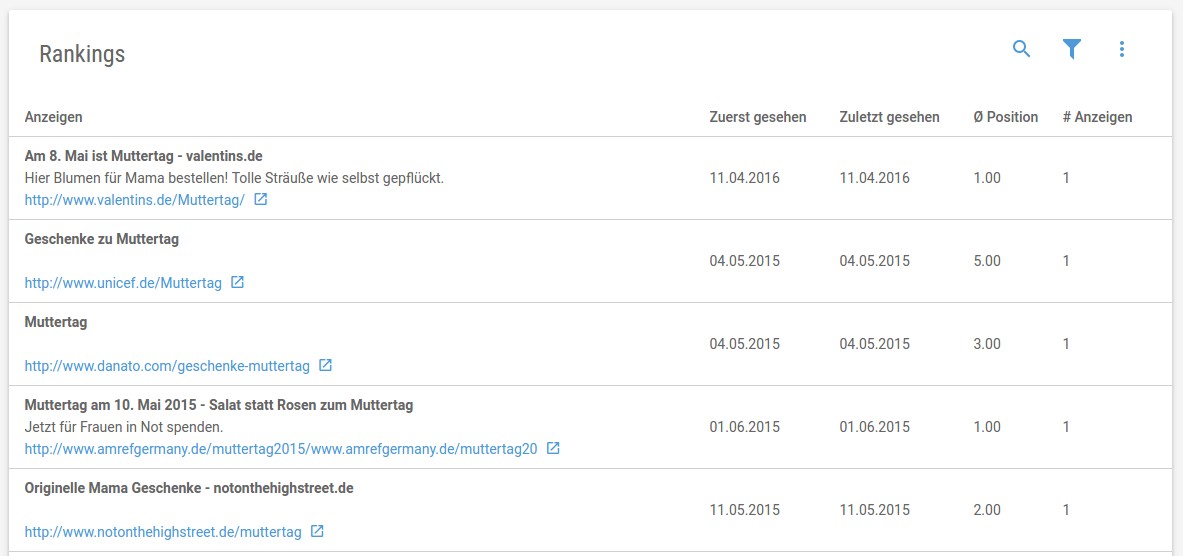This screenshot has width=1183, height=556.
Task: Sort by the Zuerst gesehen column header
Action: 757,117
